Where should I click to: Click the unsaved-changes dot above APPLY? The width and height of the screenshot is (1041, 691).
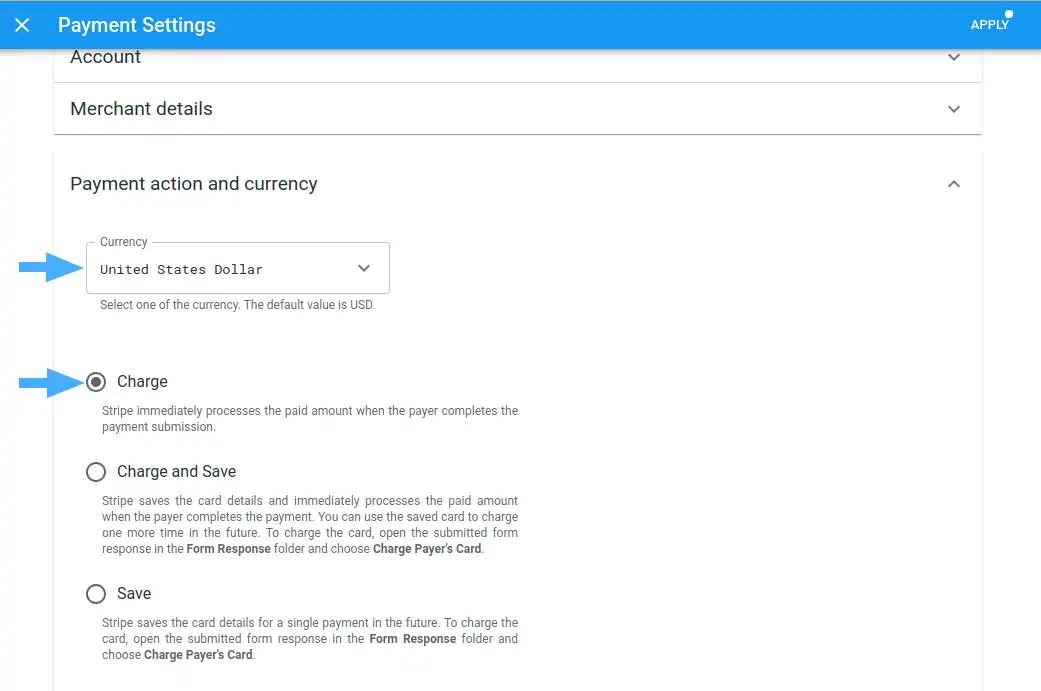pos(1006,11)
